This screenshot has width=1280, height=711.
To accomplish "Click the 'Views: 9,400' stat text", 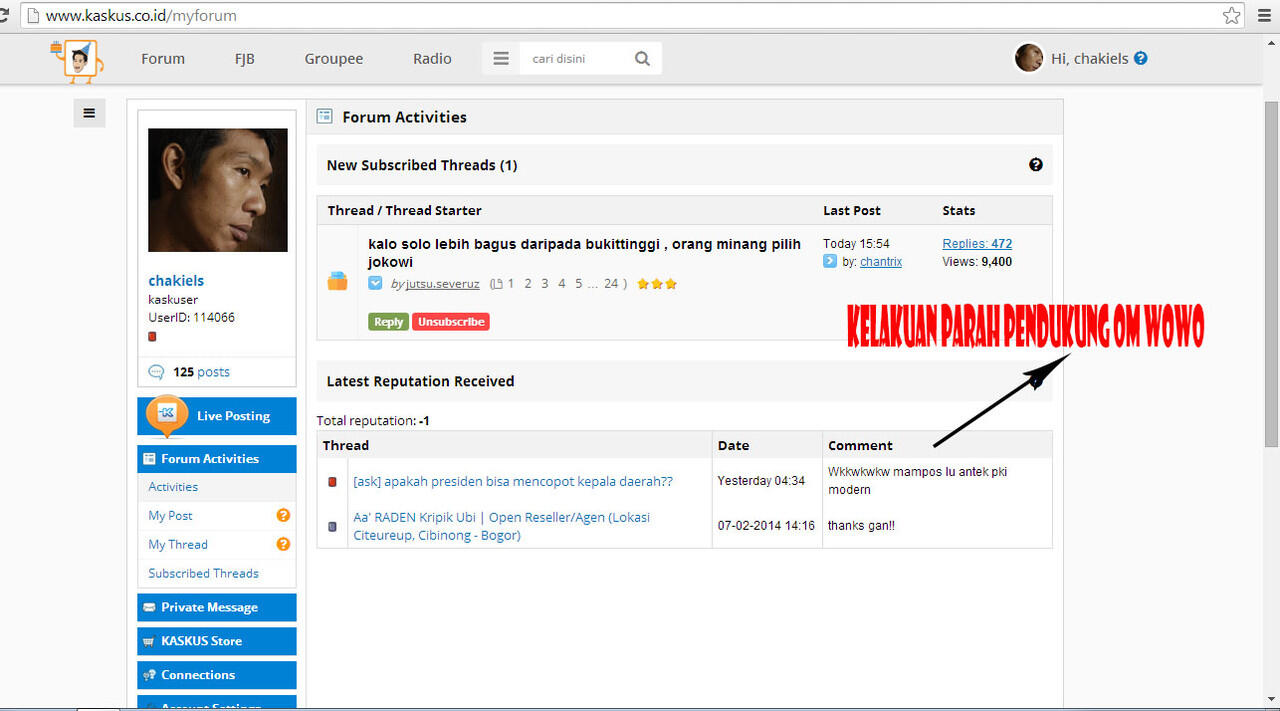I will click(977, 262).
